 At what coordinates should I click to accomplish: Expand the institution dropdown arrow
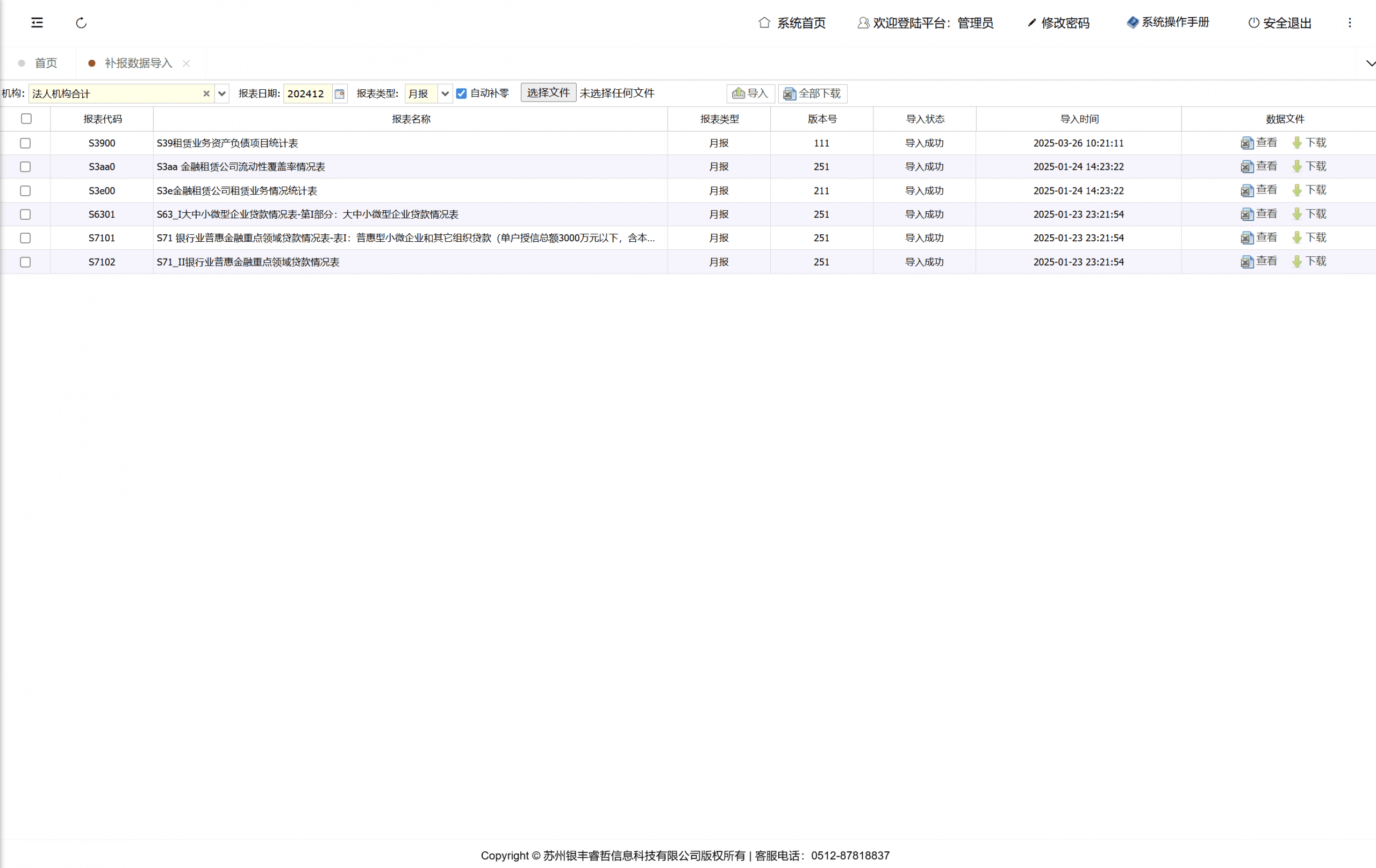[221, 94]
